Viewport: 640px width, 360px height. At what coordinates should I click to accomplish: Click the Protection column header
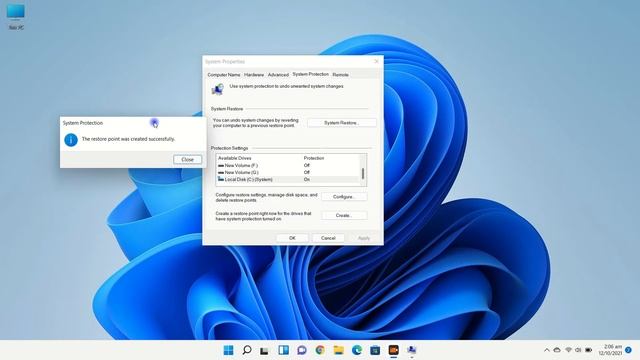pyautogui.click(x=314, y=158)
